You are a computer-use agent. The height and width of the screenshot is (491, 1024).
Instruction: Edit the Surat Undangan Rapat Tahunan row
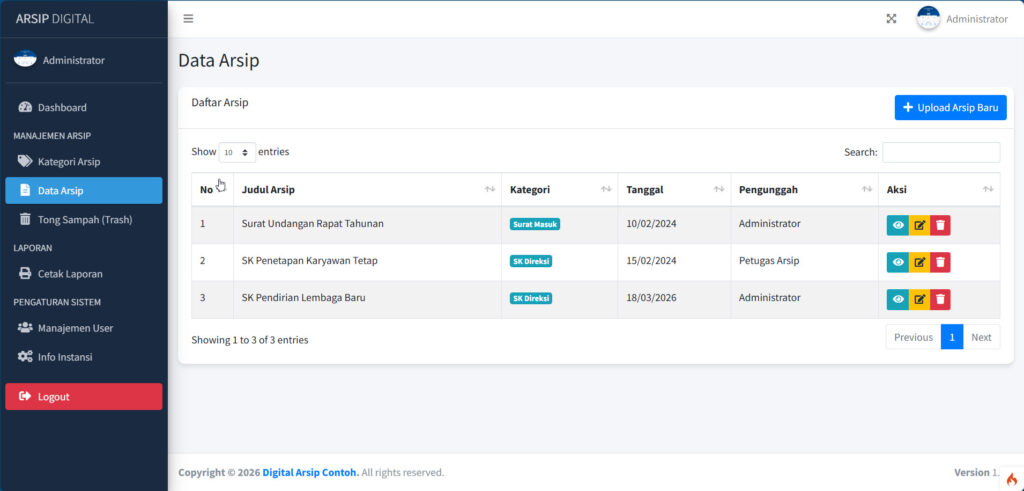[919, 225]
